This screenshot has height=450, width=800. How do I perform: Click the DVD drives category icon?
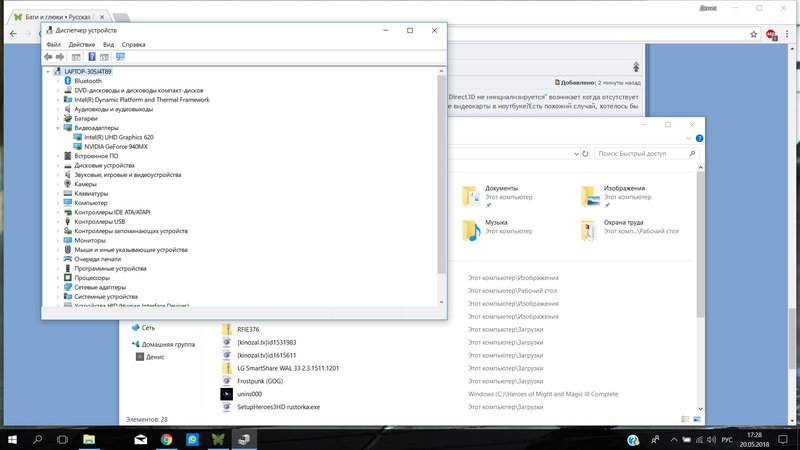67,90
